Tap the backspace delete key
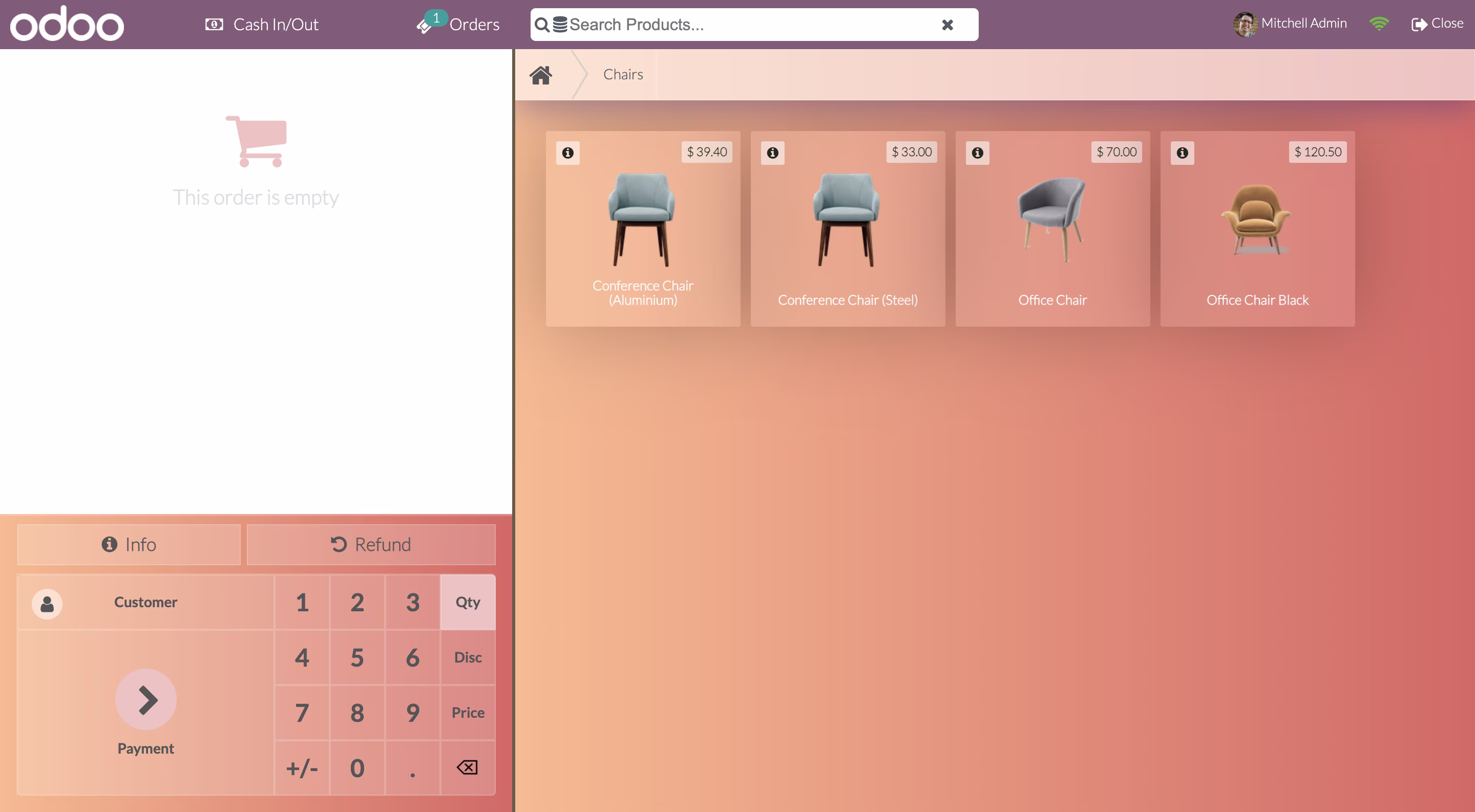The width and height of the screenshot is (1475, 812). 468,768
